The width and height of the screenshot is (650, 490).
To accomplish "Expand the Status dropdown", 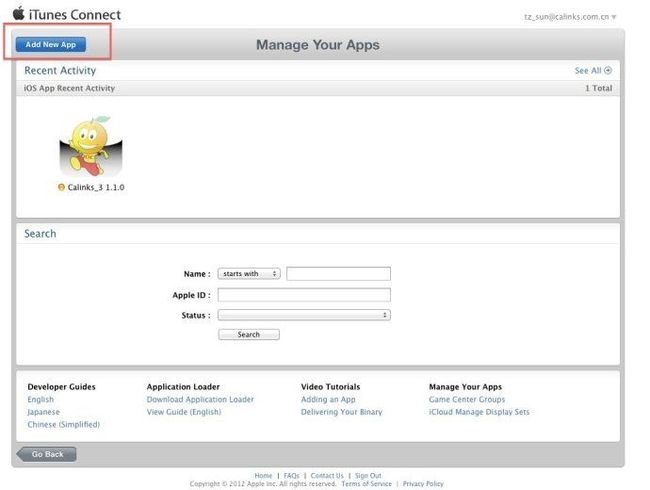I will tap(304, 315).
